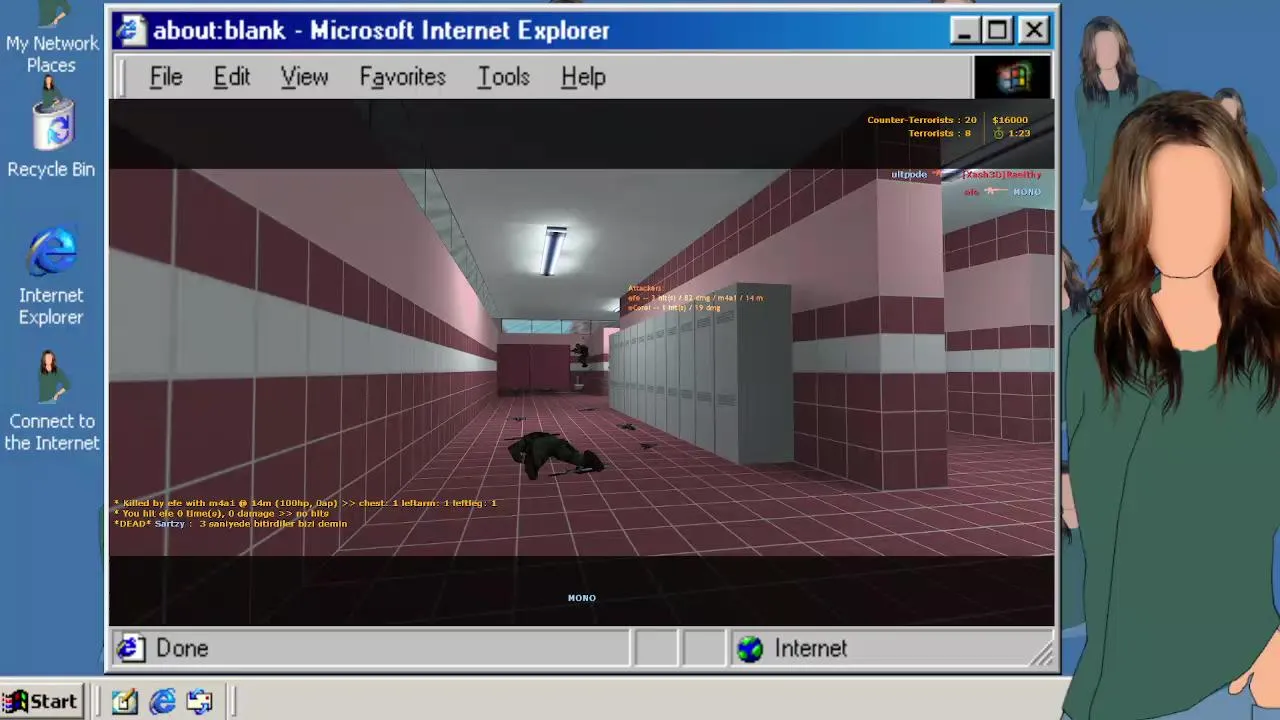The image size is (1280, 720).
Task: Click the ultpode name in the killfeed
Action: [x=909, y=174]
